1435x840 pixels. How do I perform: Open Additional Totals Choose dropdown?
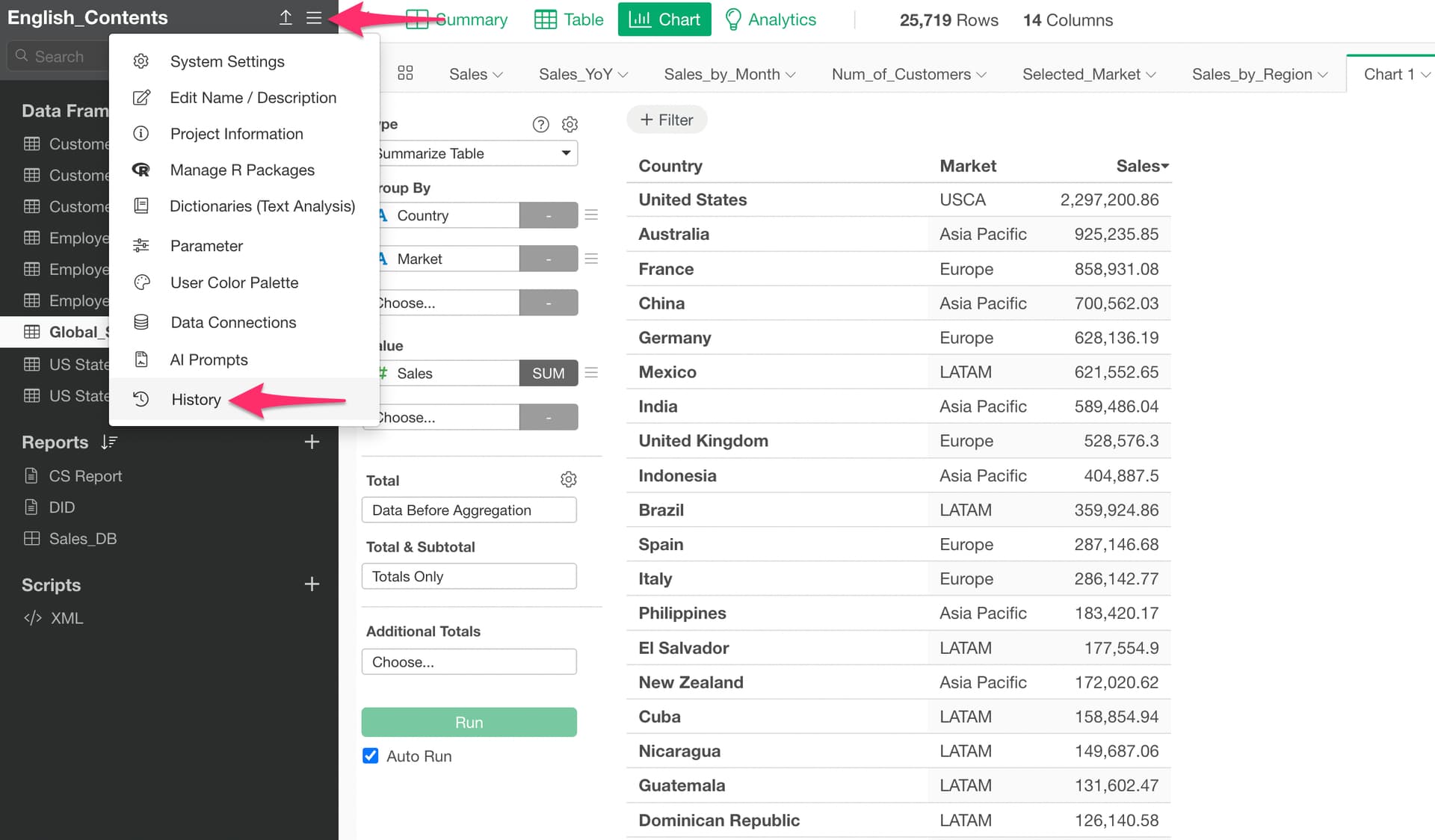tap(469, 662)
